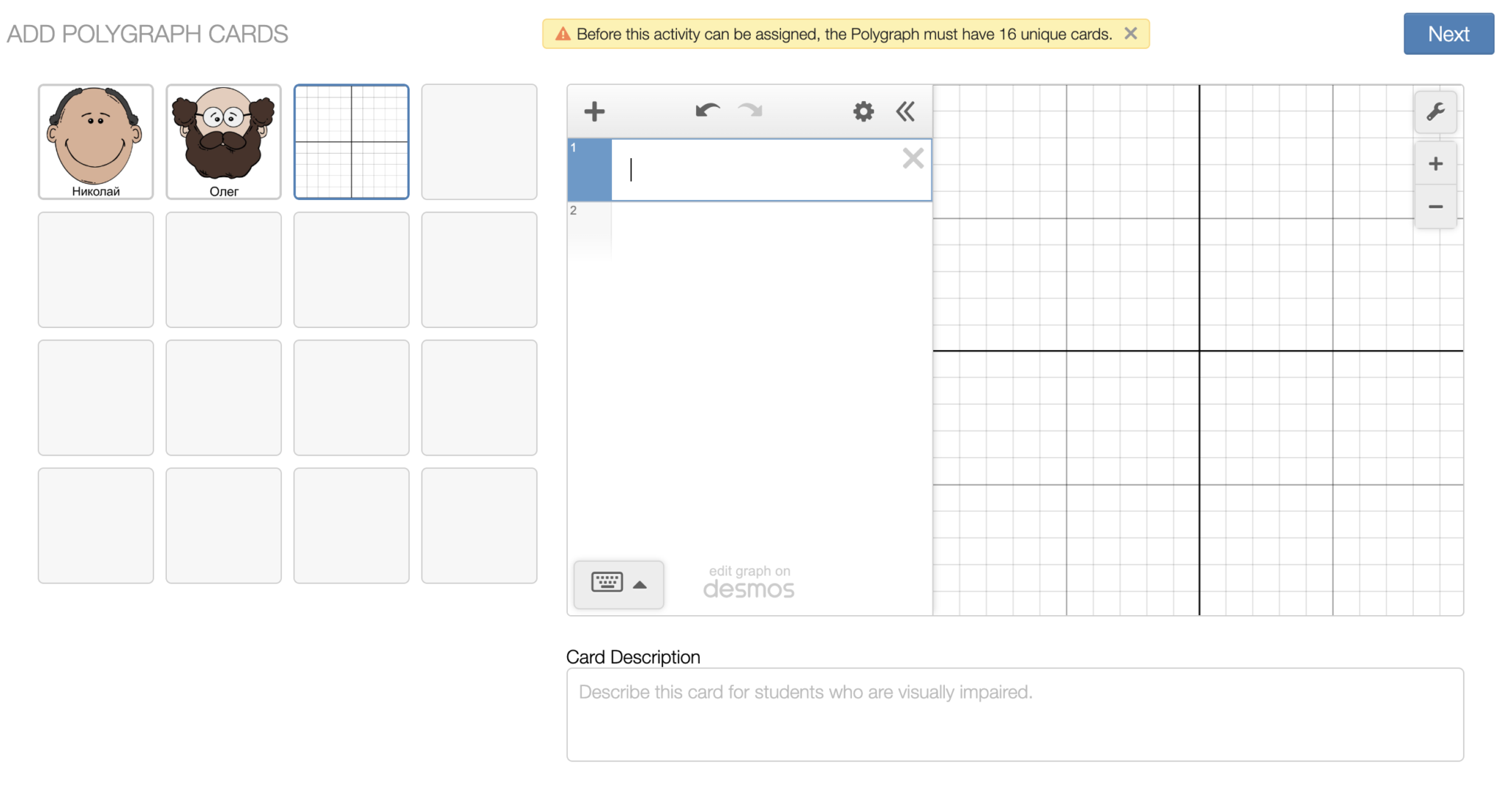Open graph settings with the wrench icon
The width and height of the screenshot is (1512, 785).
coord(1435,112)
